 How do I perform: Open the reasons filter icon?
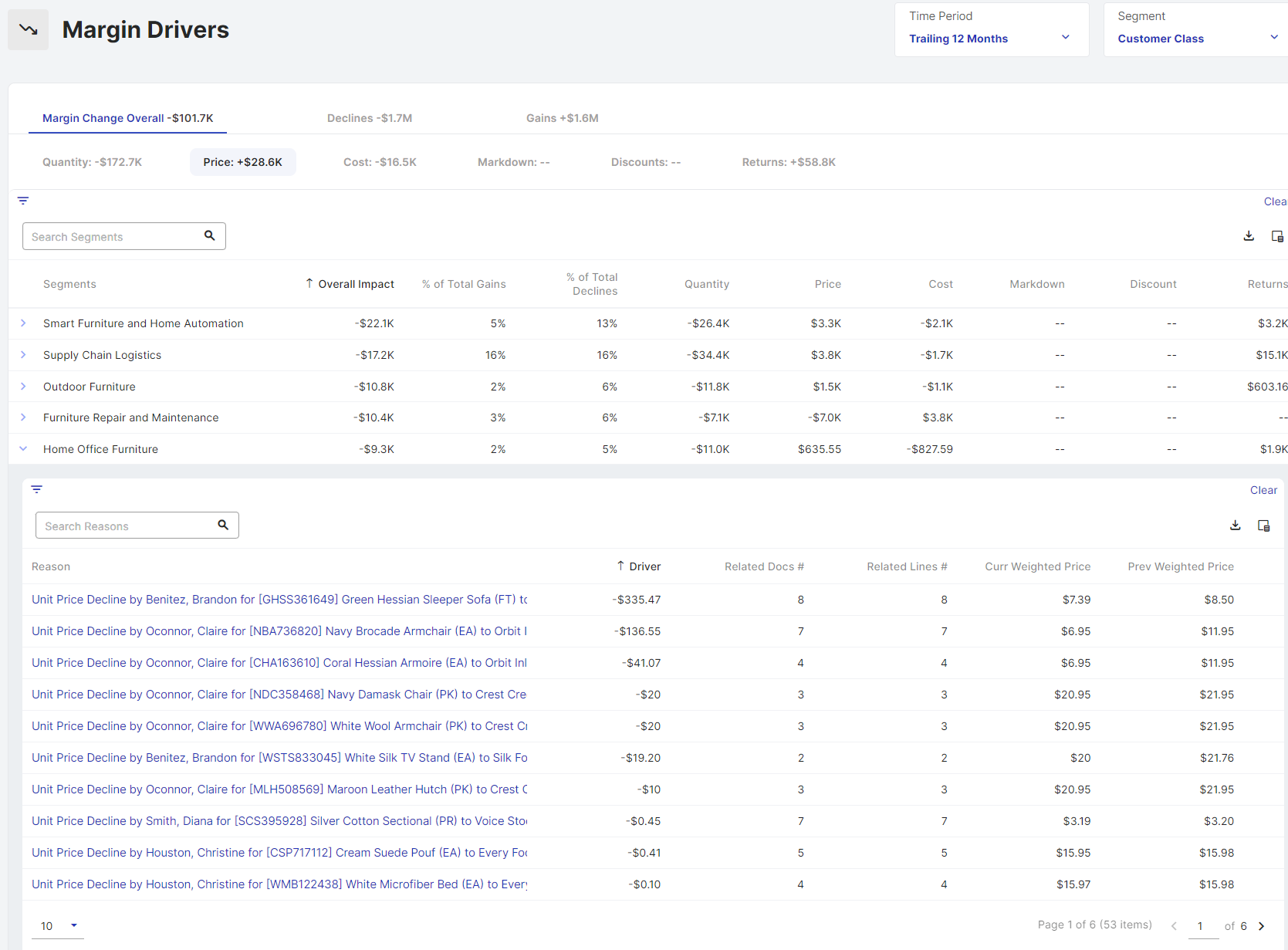pos(36,489)
